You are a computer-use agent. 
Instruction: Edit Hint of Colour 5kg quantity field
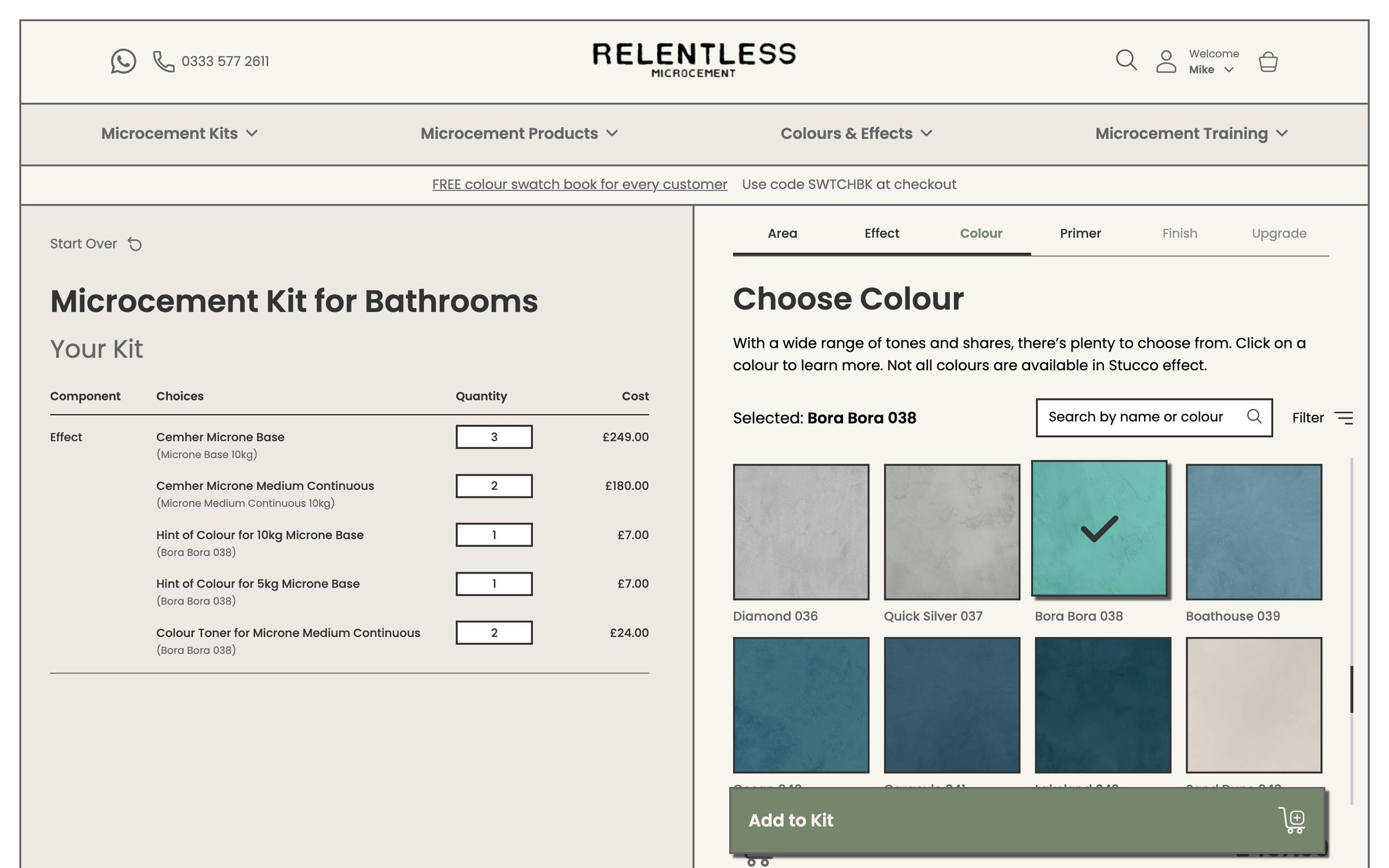(x=494, y=584)
